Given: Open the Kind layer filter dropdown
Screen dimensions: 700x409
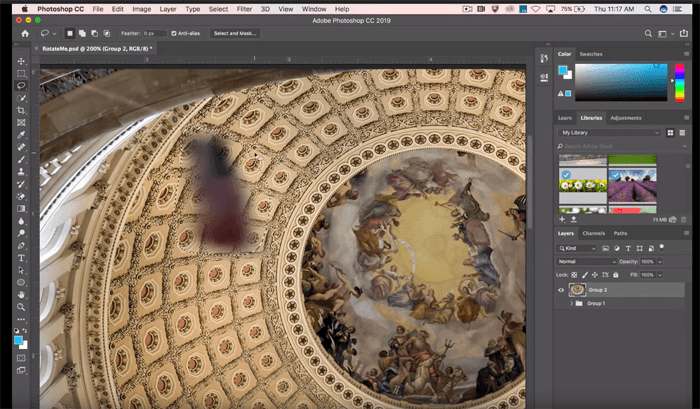Looking at the screenshot, I should 576,248.
